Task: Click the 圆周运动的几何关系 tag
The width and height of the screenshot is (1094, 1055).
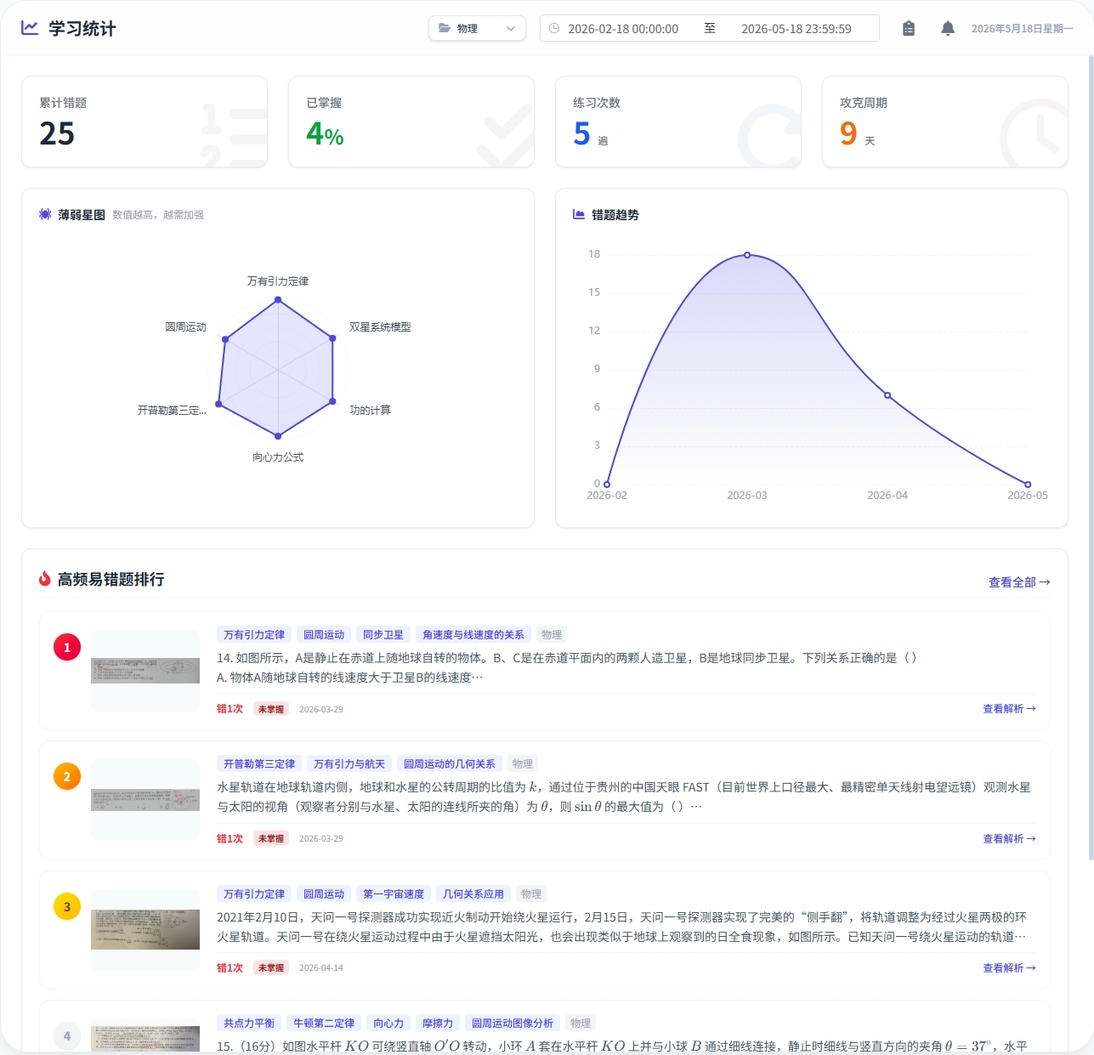Action: pos(449,764)
